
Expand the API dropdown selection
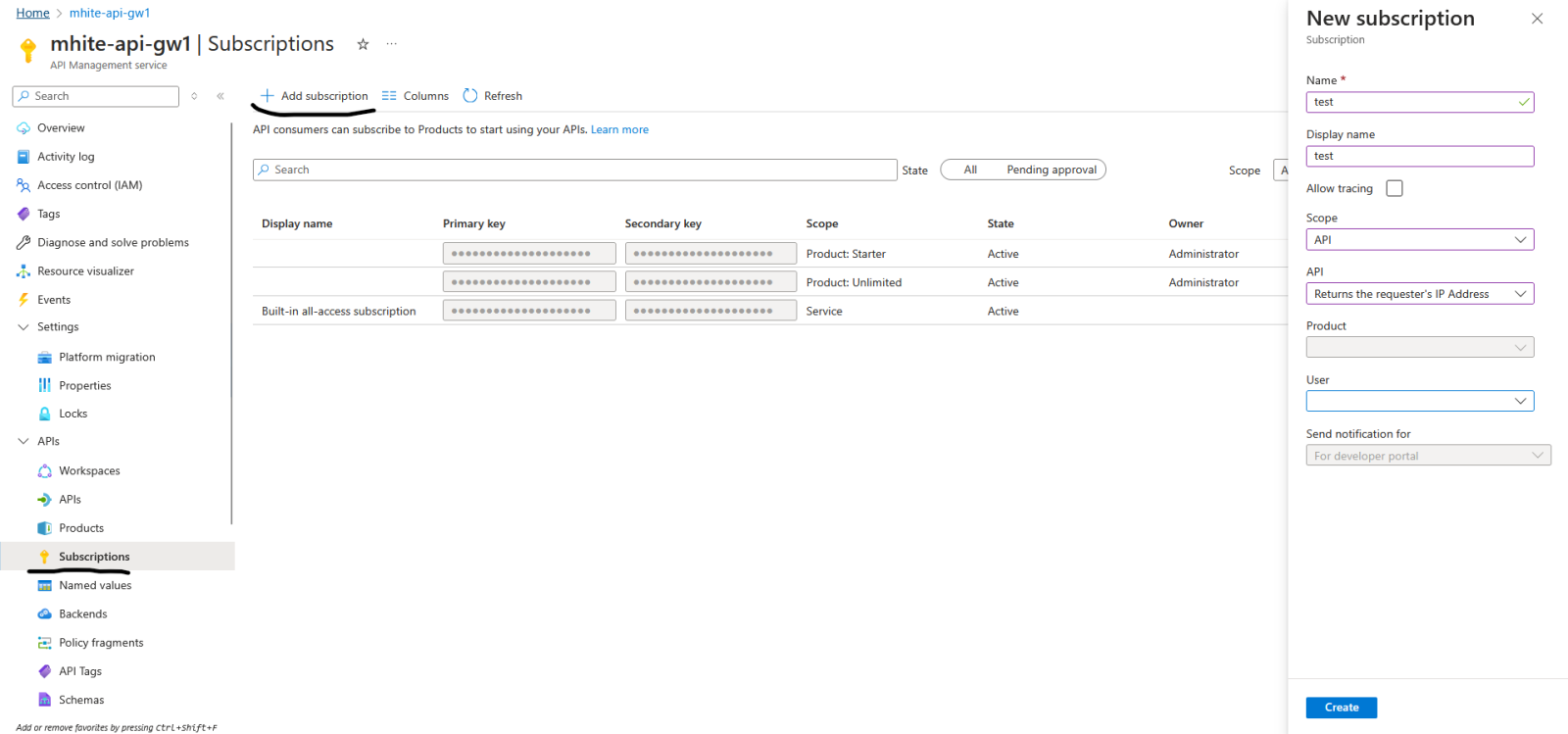tap(1419, 294)
